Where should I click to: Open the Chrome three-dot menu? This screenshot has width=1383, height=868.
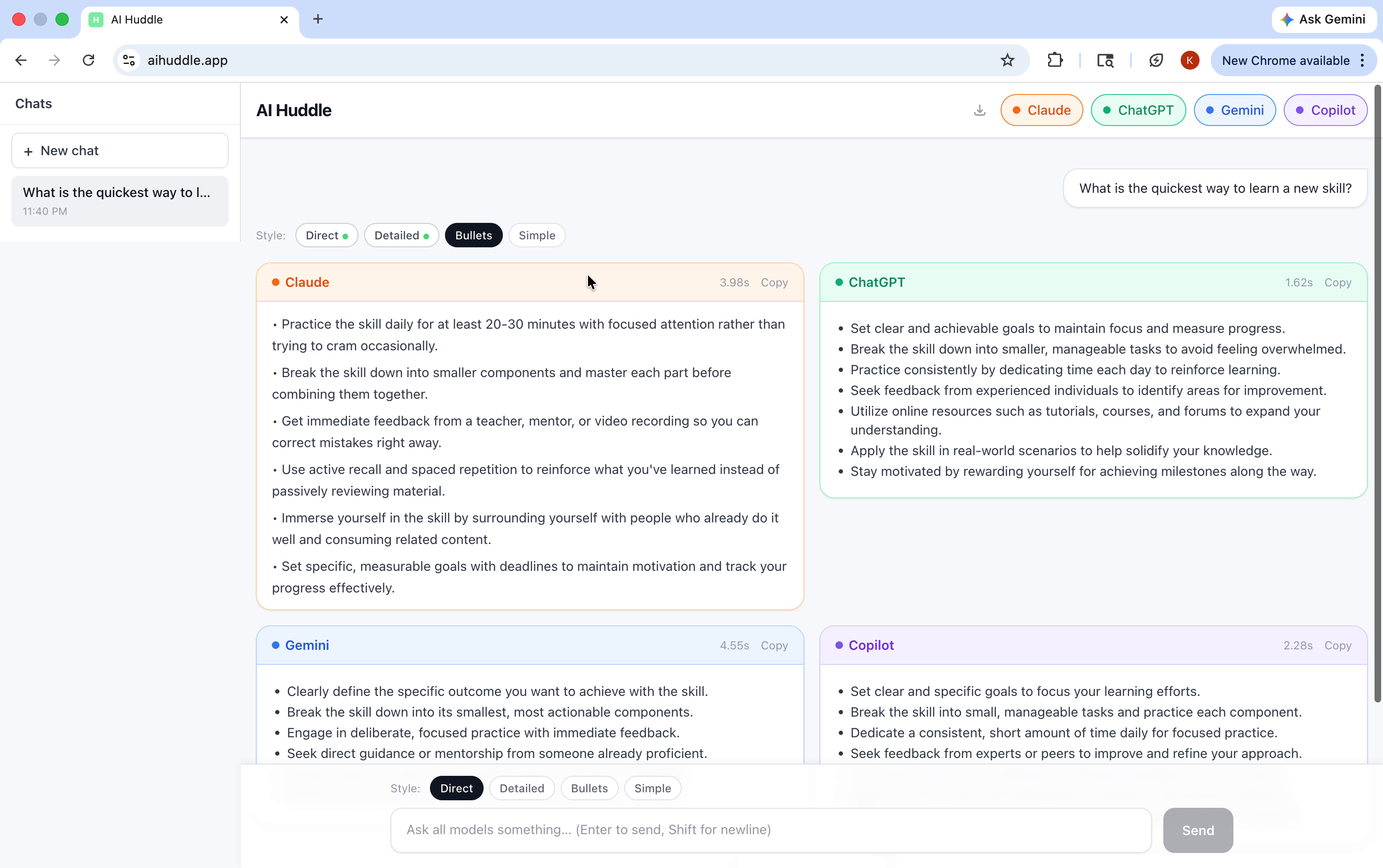(1362, 60)
